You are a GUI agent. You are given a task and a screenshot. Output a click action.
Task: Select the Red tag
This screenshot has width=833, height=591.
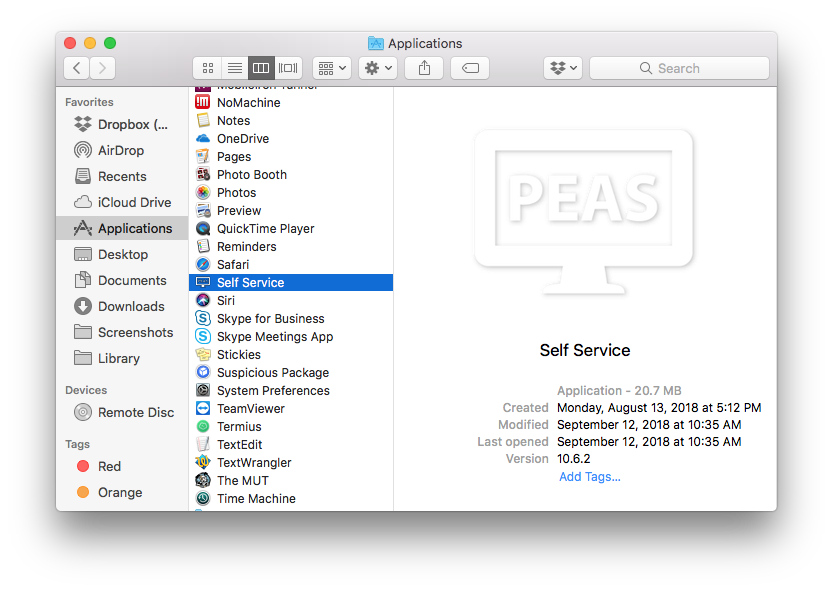[122, 467]
